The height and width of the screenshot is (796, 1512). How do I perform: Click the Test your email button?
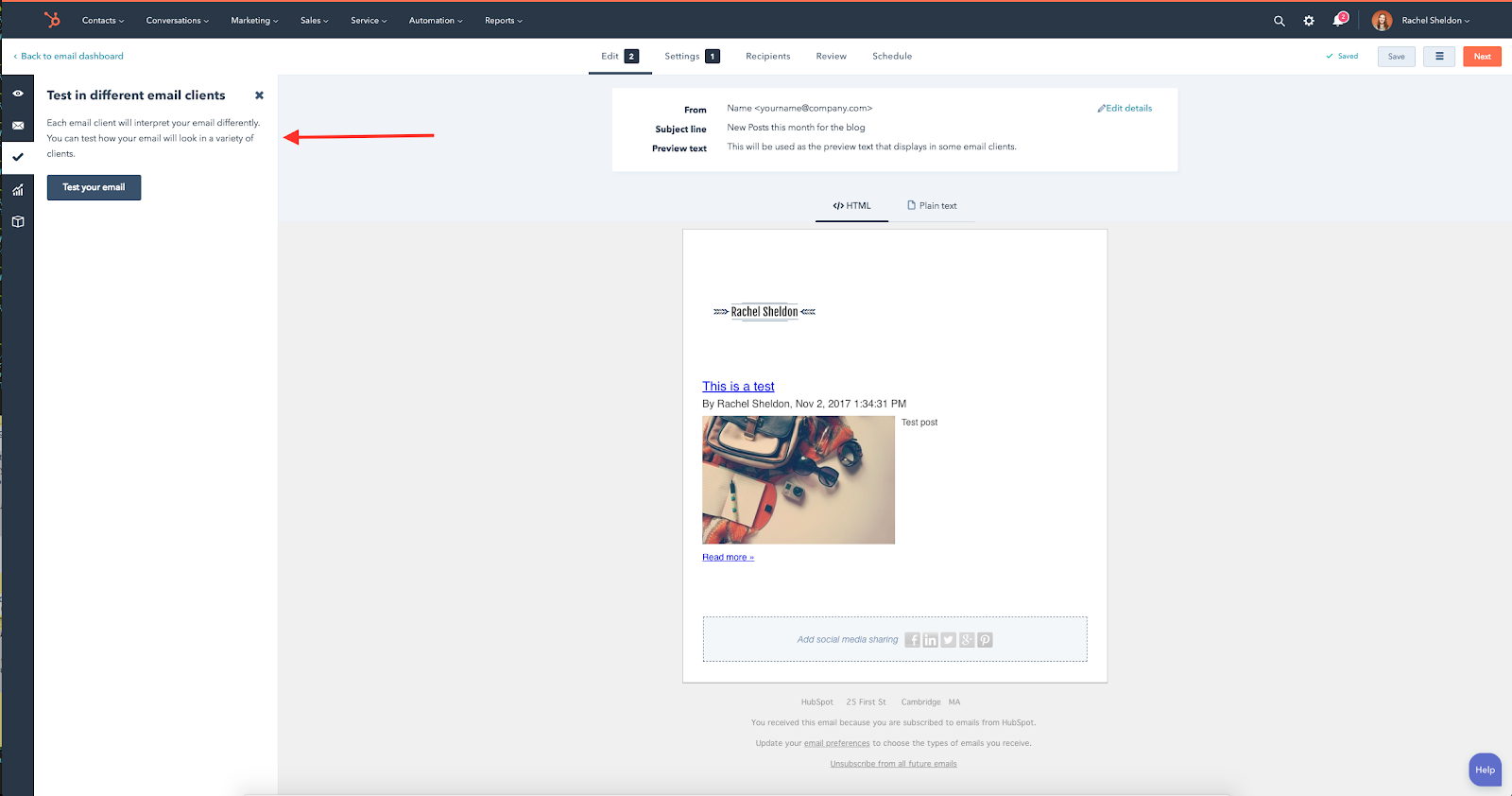[x=94, y=187]
